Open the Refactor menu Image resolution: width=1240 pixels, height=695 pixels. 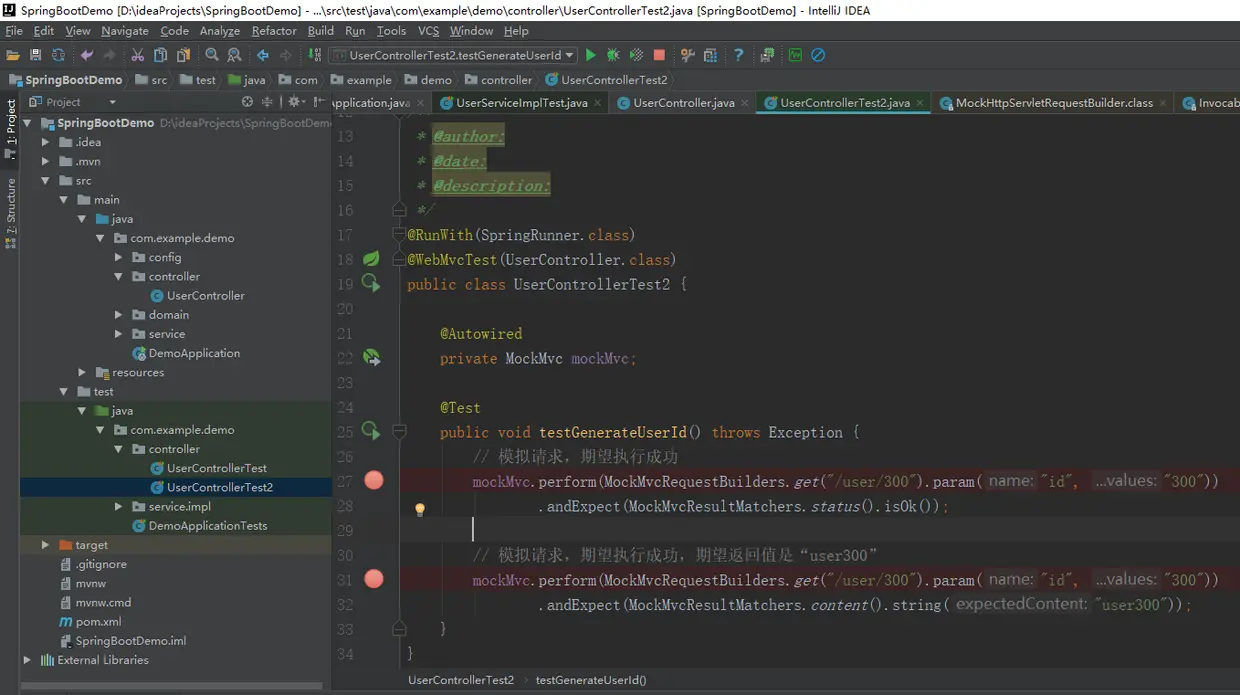tap(273, 31)
